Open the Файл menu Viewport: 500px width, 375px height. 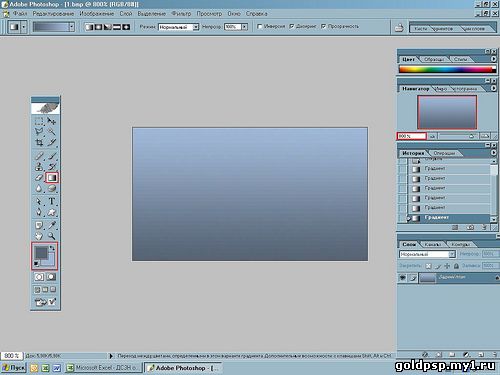click(20, 14)
